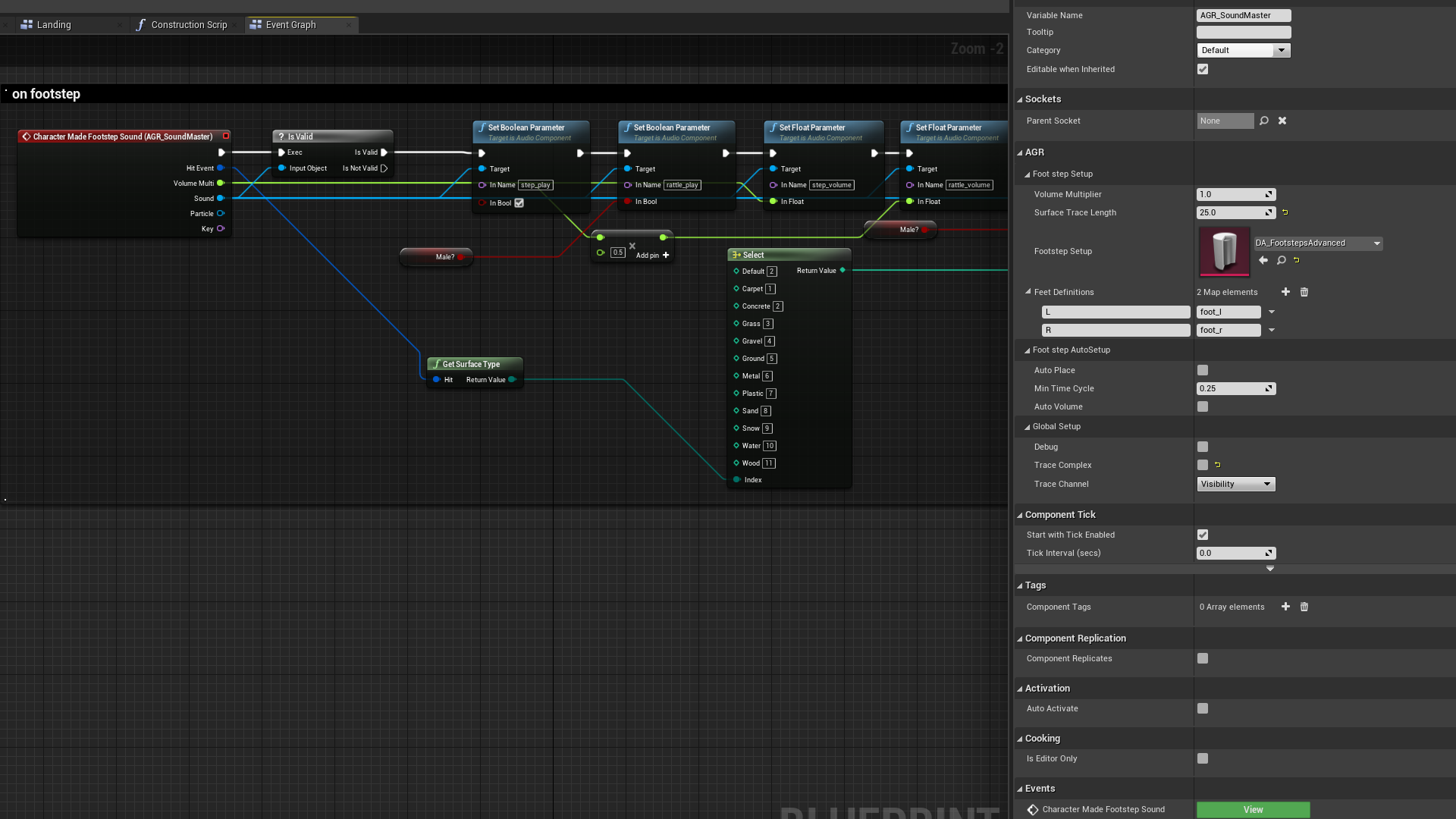Open the Trace Channel Visibility dropdown
The image size is (1456, 819).
[1236, 484]
